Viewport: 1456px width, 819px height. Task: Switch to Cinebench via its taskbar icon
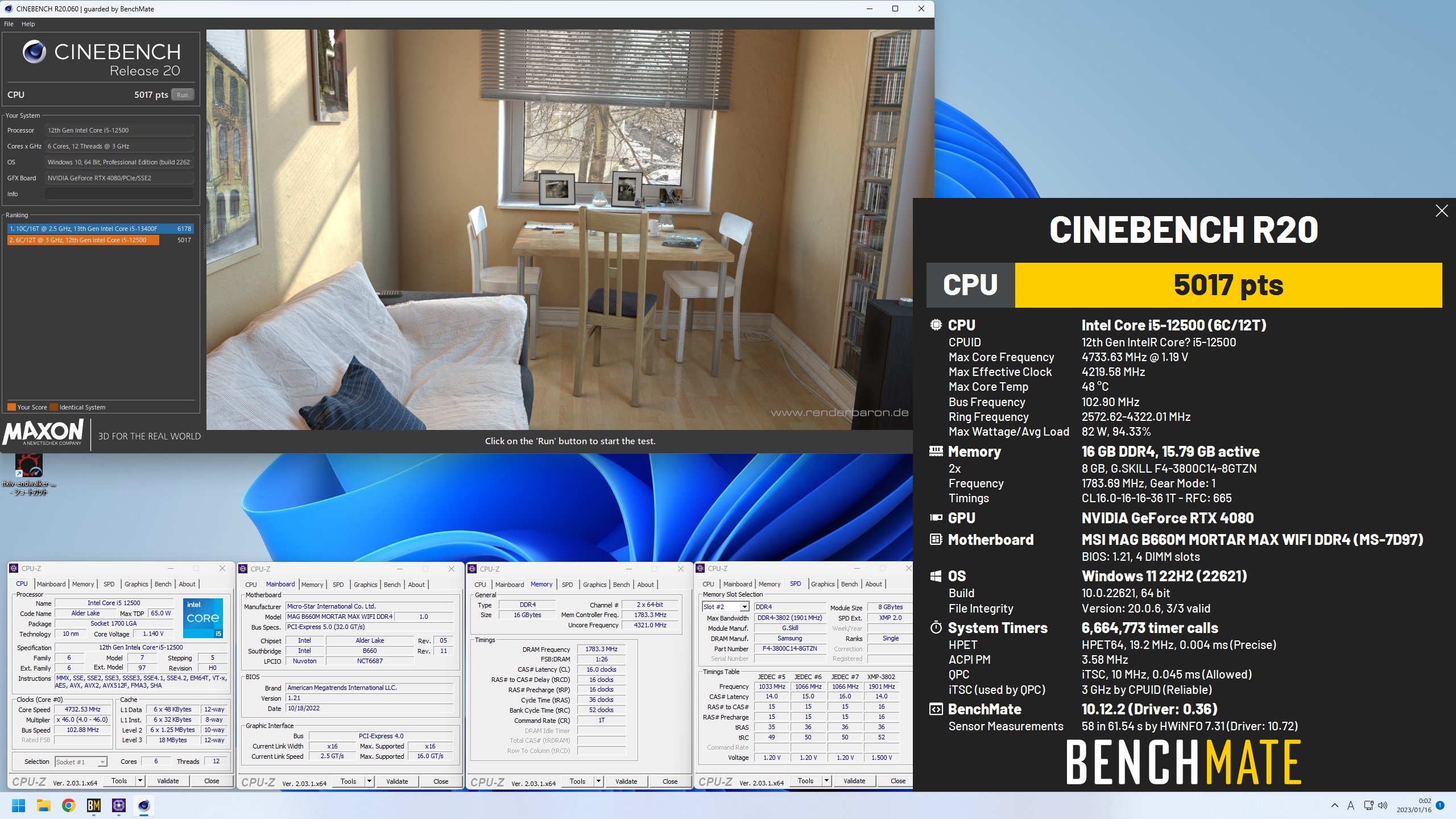pyautogui.click(x=144, y=805)
